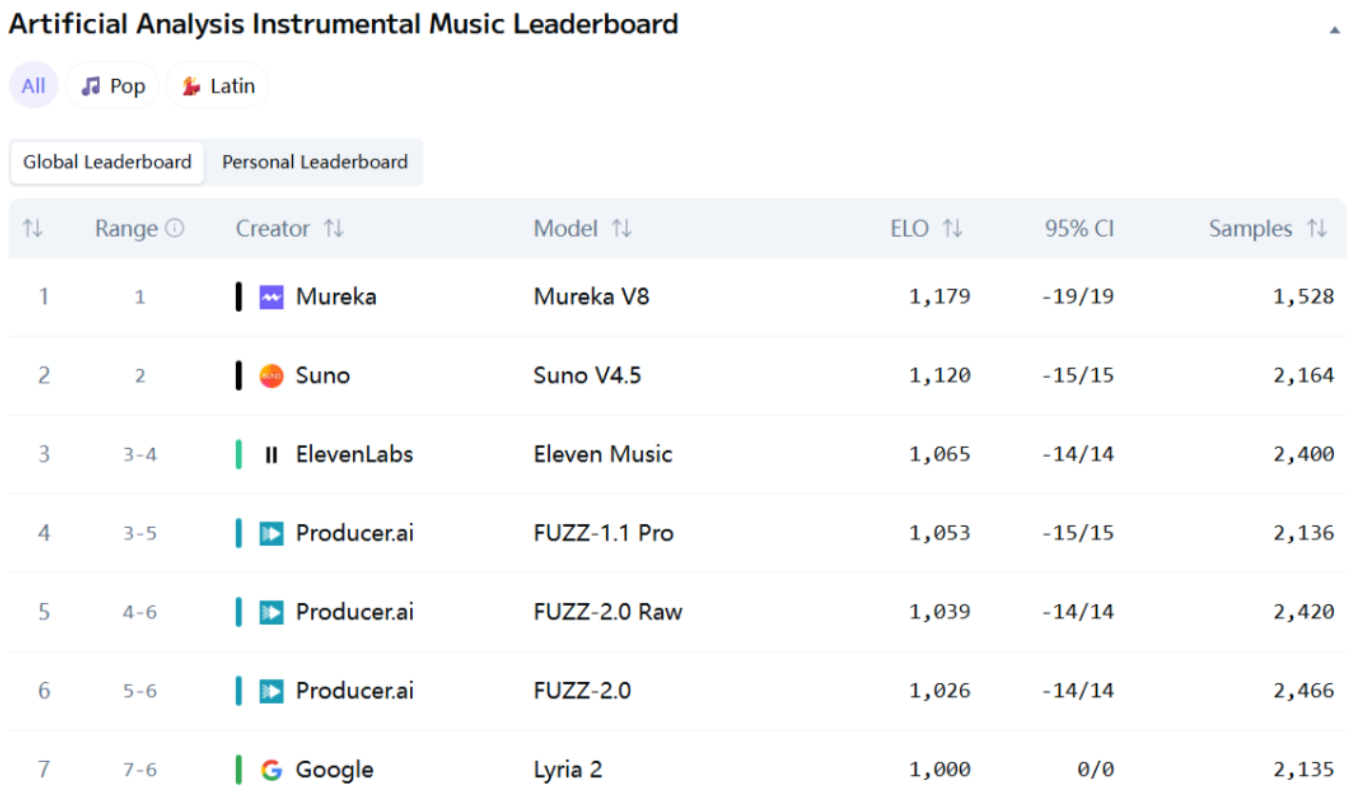
Task: Click the Suno logo icon
Action: [x=271, y=376]
